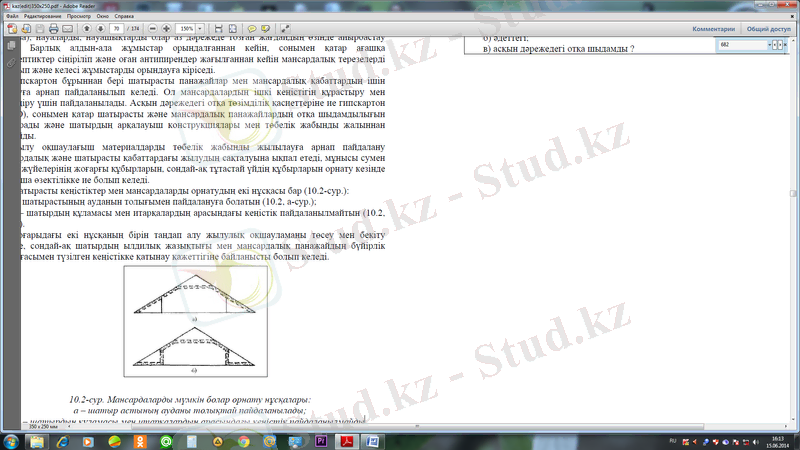This screenshot has height=450, width=800.
Task: Click the Send by email envelope icon
Action: tap(67, 29)
